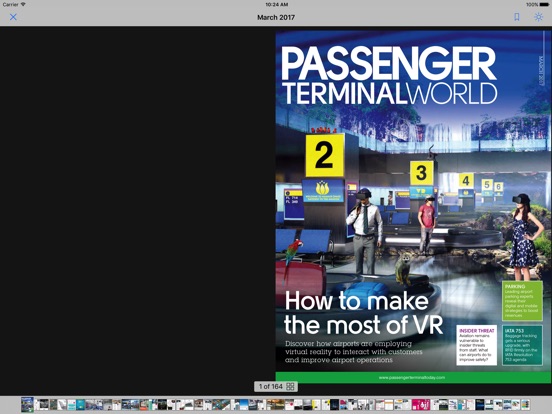Tap the 'How to make the most of VR' headline

click(363, 313)
